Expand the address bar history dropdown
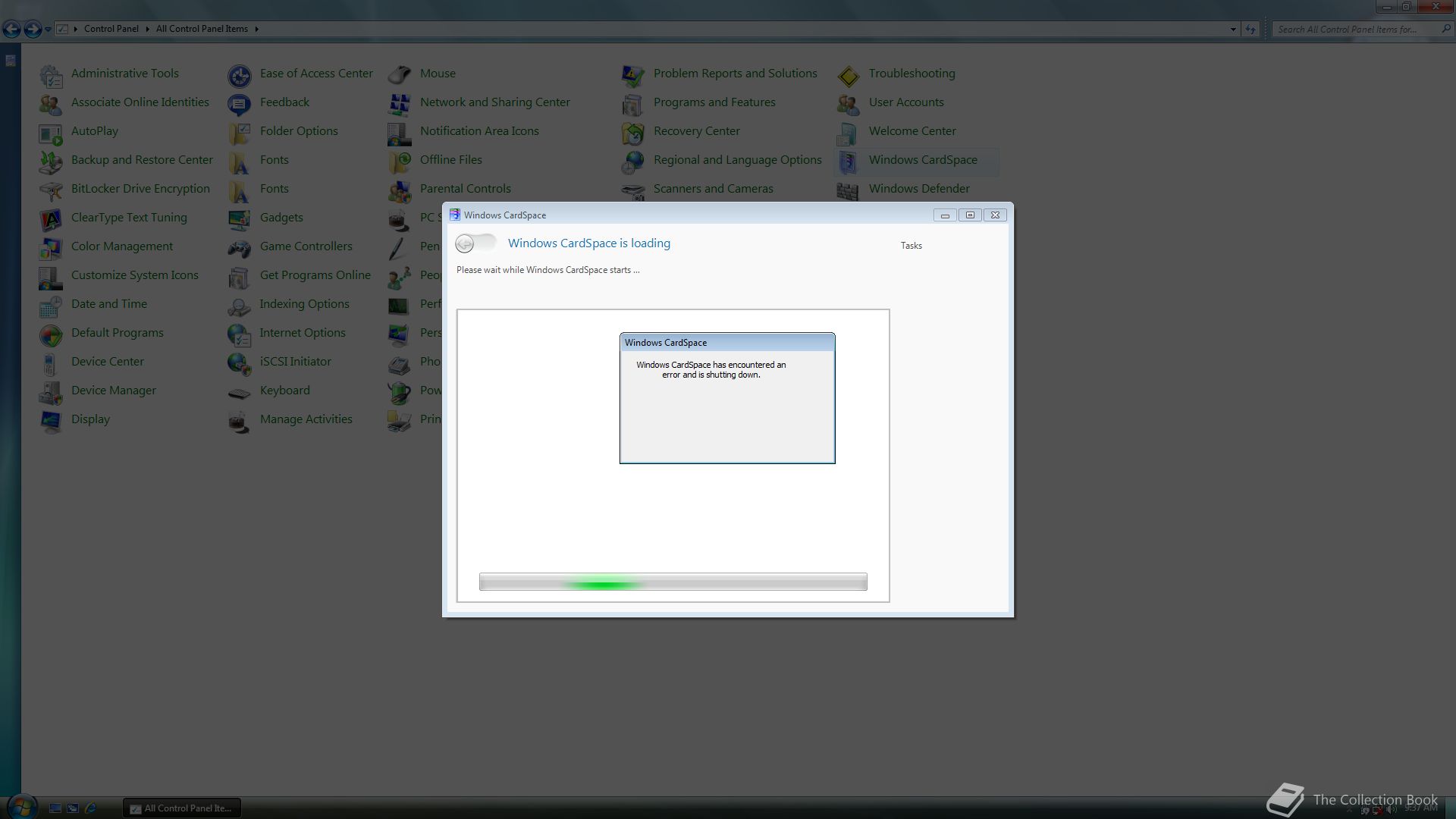Viewport: 1456px width, 819px height. pyautogui.click(x=1232, y=30)
